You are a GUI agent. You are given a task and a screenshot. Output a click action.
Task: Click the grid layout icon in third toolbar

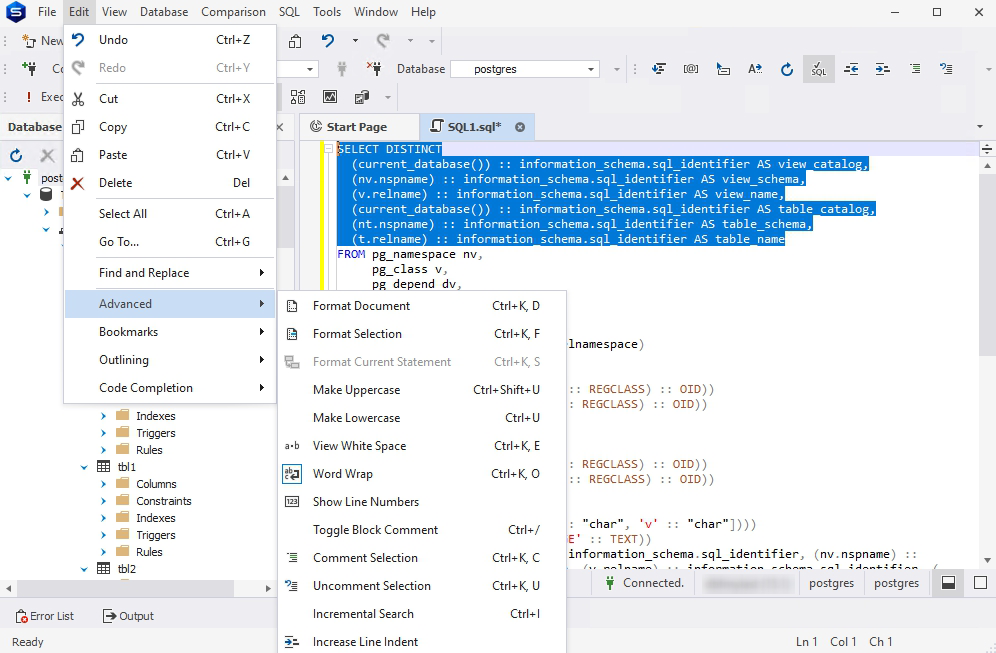(298, 97)
